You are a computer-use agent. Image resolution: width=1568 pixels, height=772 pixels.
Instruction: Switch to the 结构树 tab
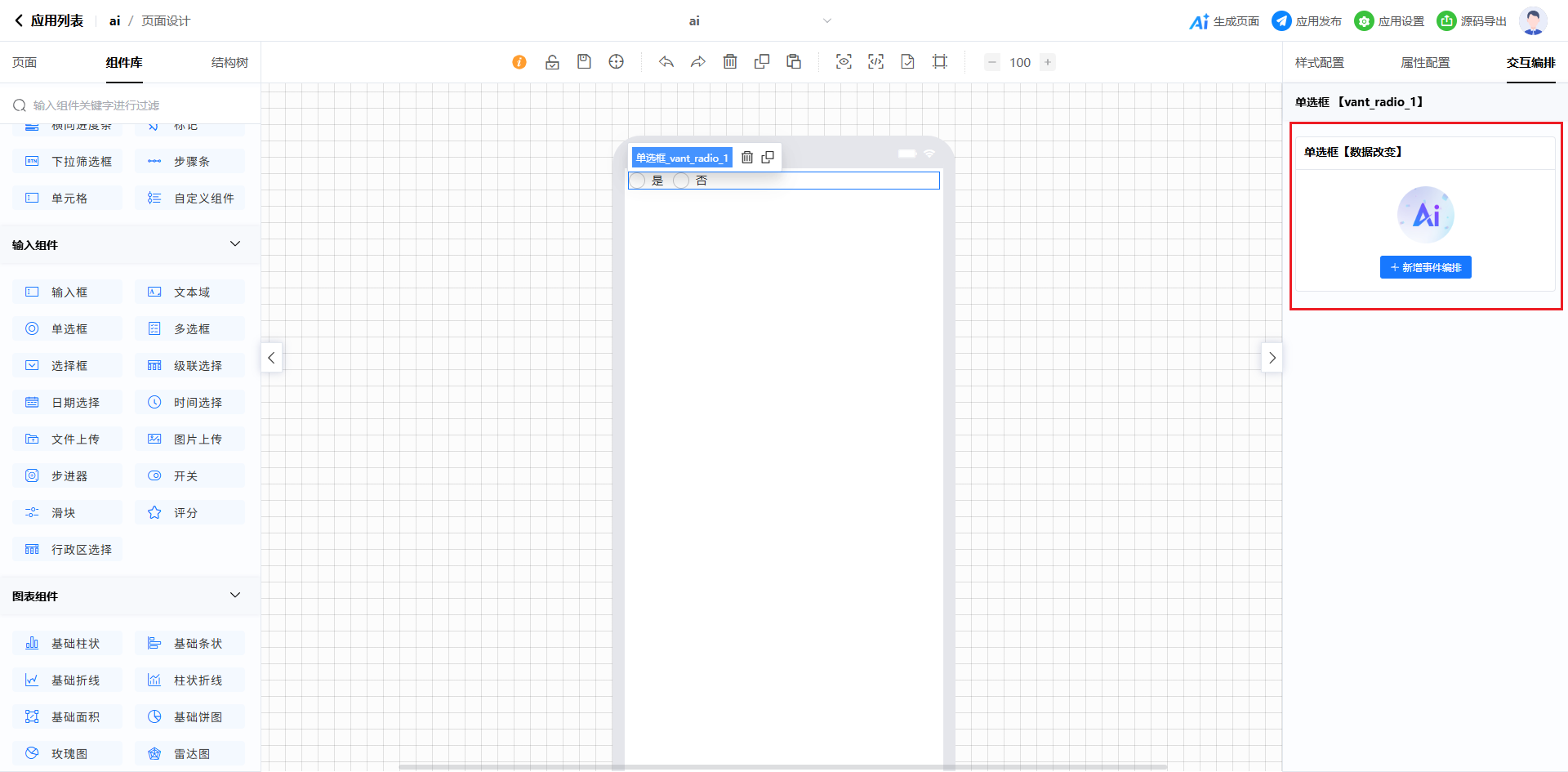click(229, 63)
